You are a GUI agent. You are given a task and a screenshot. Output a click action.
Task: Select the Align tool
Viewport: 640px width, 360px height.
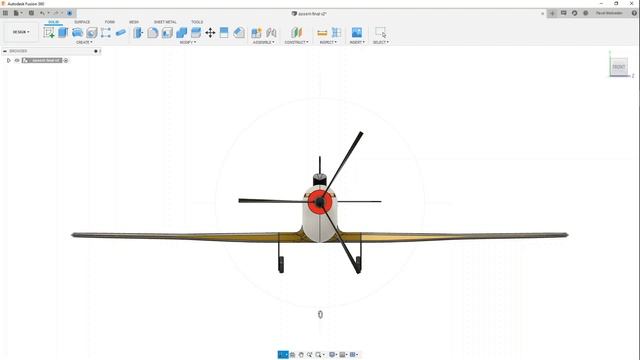224,32
